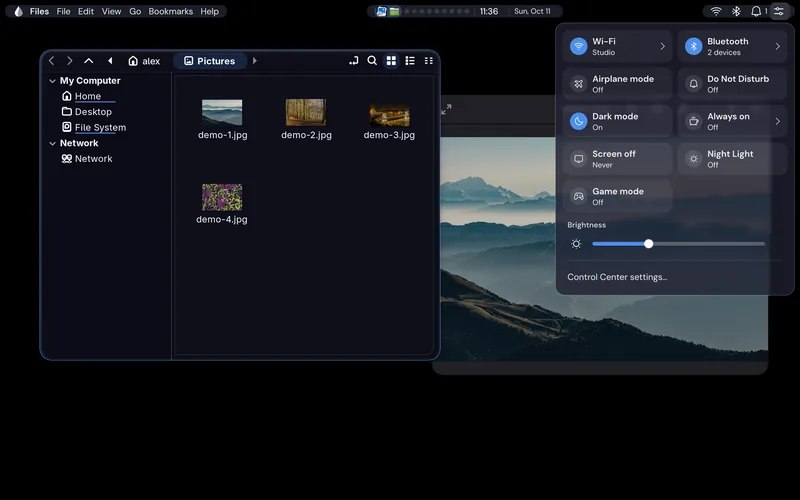The width and height of the screenshot is (800, 500).
Task: Click the right end of the Brightness track
Action: pyautogui.click(x=762, y=244)
